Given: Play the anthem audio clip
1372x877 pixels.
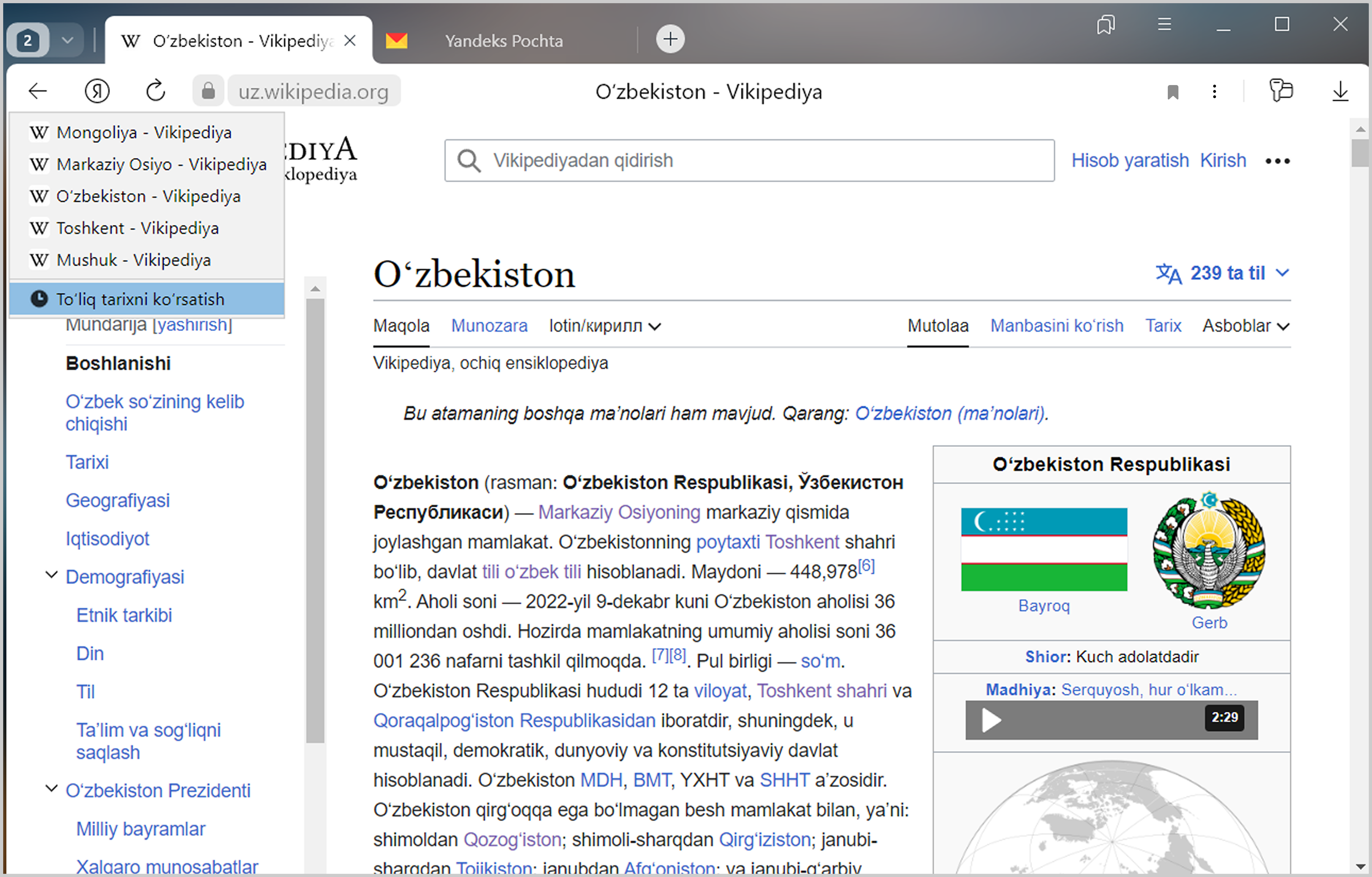Looking at the screenshot, I should 991,720.
